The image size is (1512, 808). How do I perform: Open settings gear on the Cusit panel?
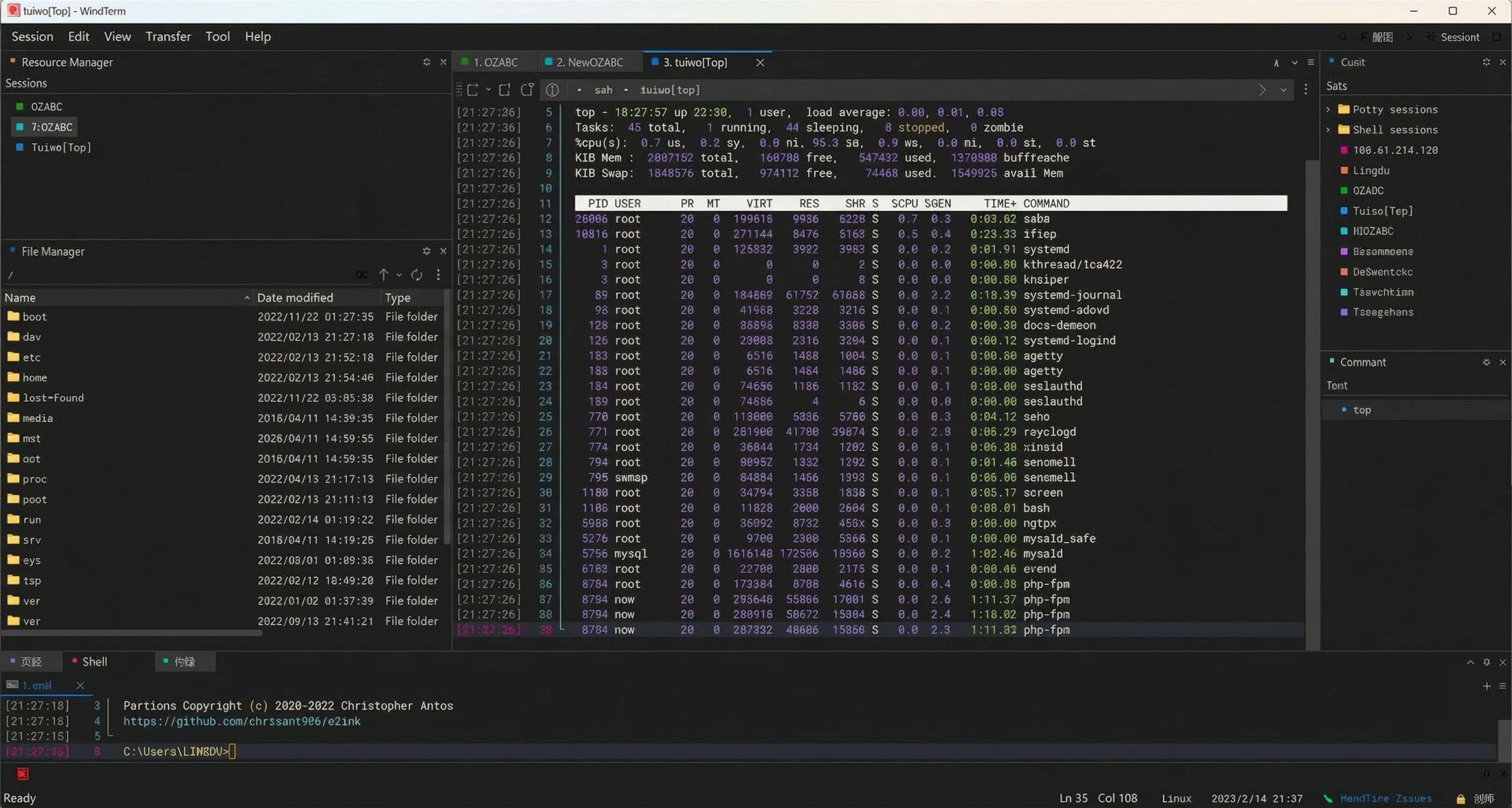click(1486, 62)
